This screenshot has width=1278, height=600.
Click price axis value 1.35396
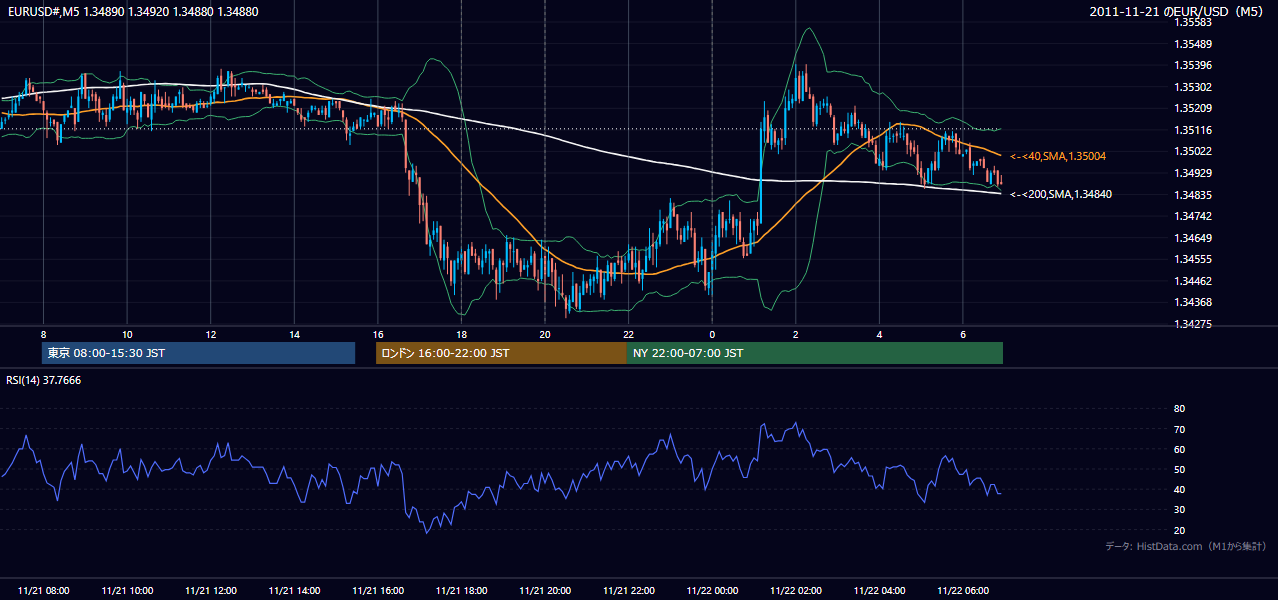(x=1193, y=65)
